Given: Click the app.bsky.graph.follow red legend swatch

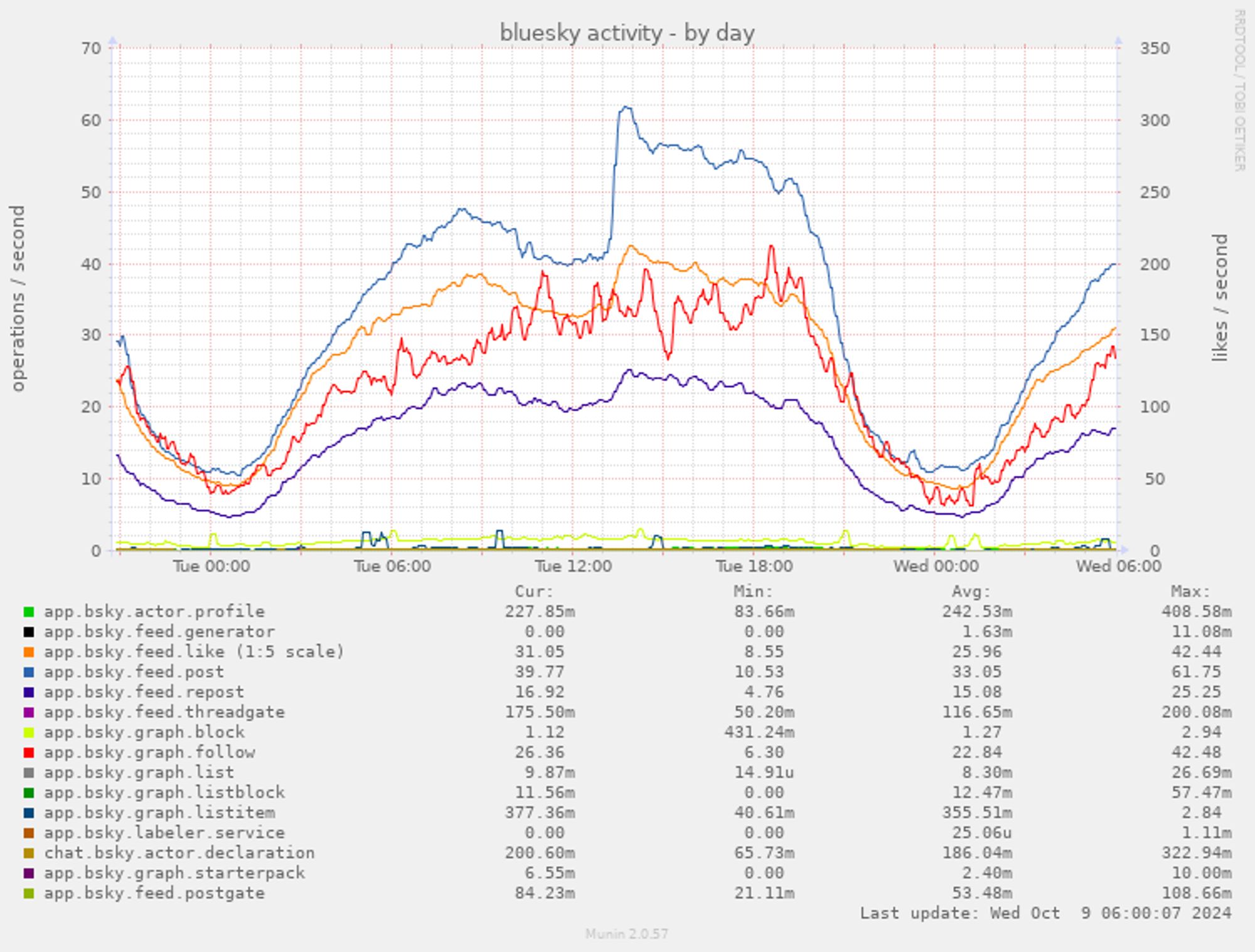Looking at the screenshot, I should click(29, 752).
